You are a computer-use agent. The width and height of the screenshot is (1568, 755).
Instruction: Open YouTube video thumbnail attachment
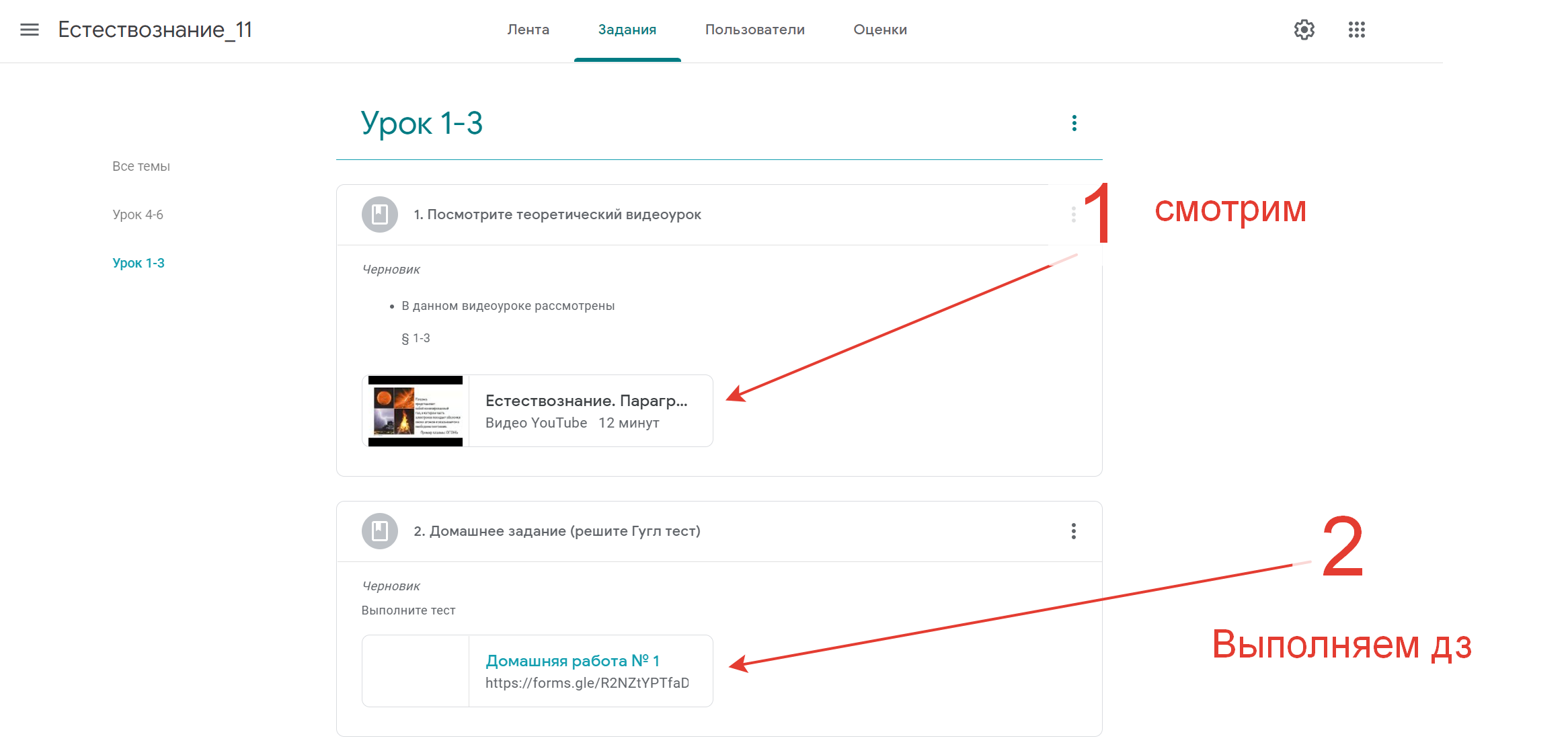click(416, 411)
